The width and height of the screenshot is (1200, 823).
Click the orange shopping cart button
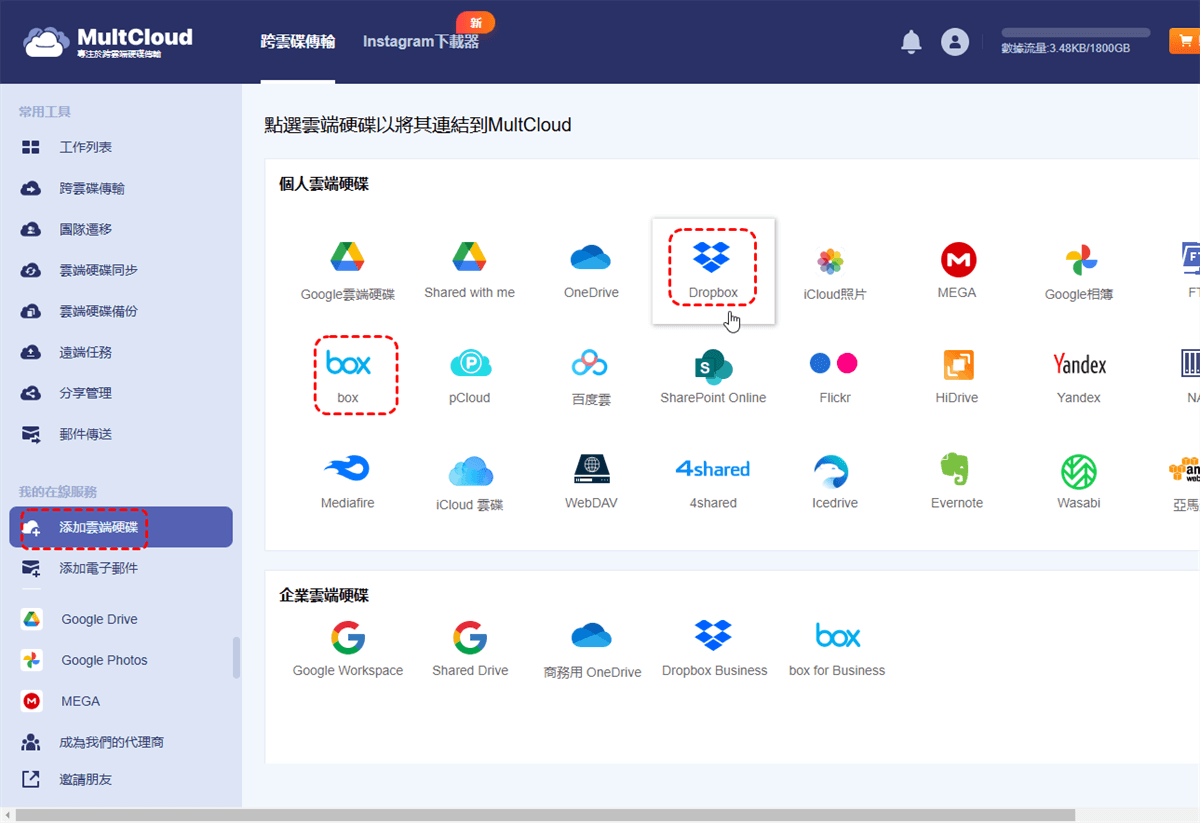pos(1185,41)
